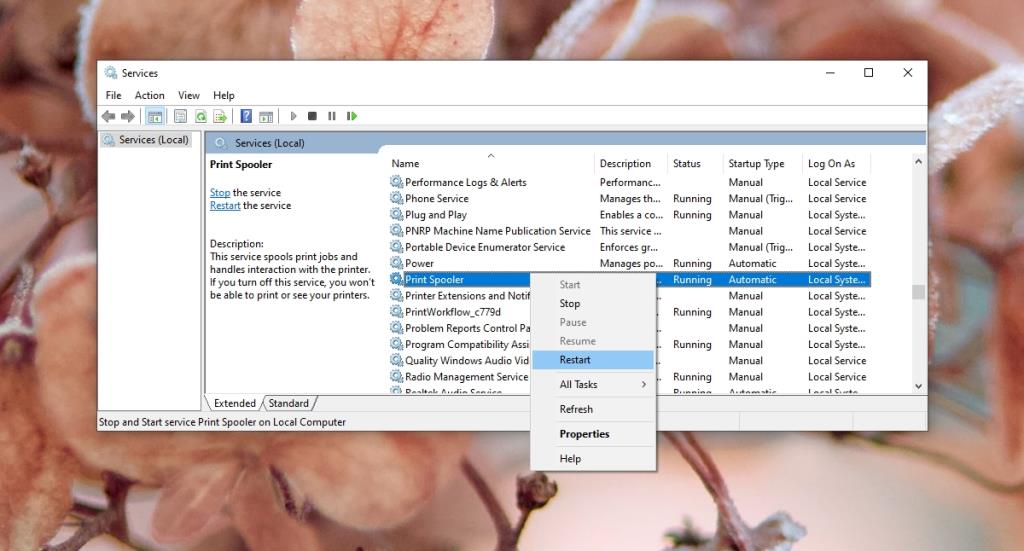Open the blue Help toolbar icon
This screenshot has height=551, width=1024.
246,116
